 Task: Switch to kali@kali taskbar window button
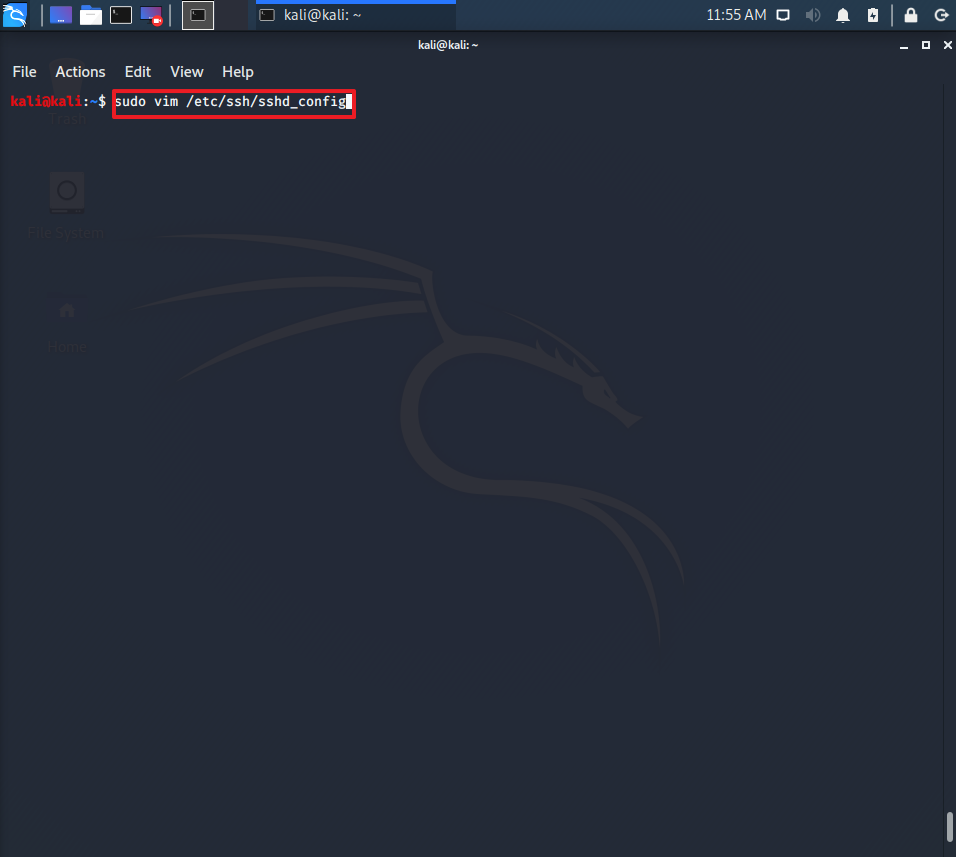355,15
